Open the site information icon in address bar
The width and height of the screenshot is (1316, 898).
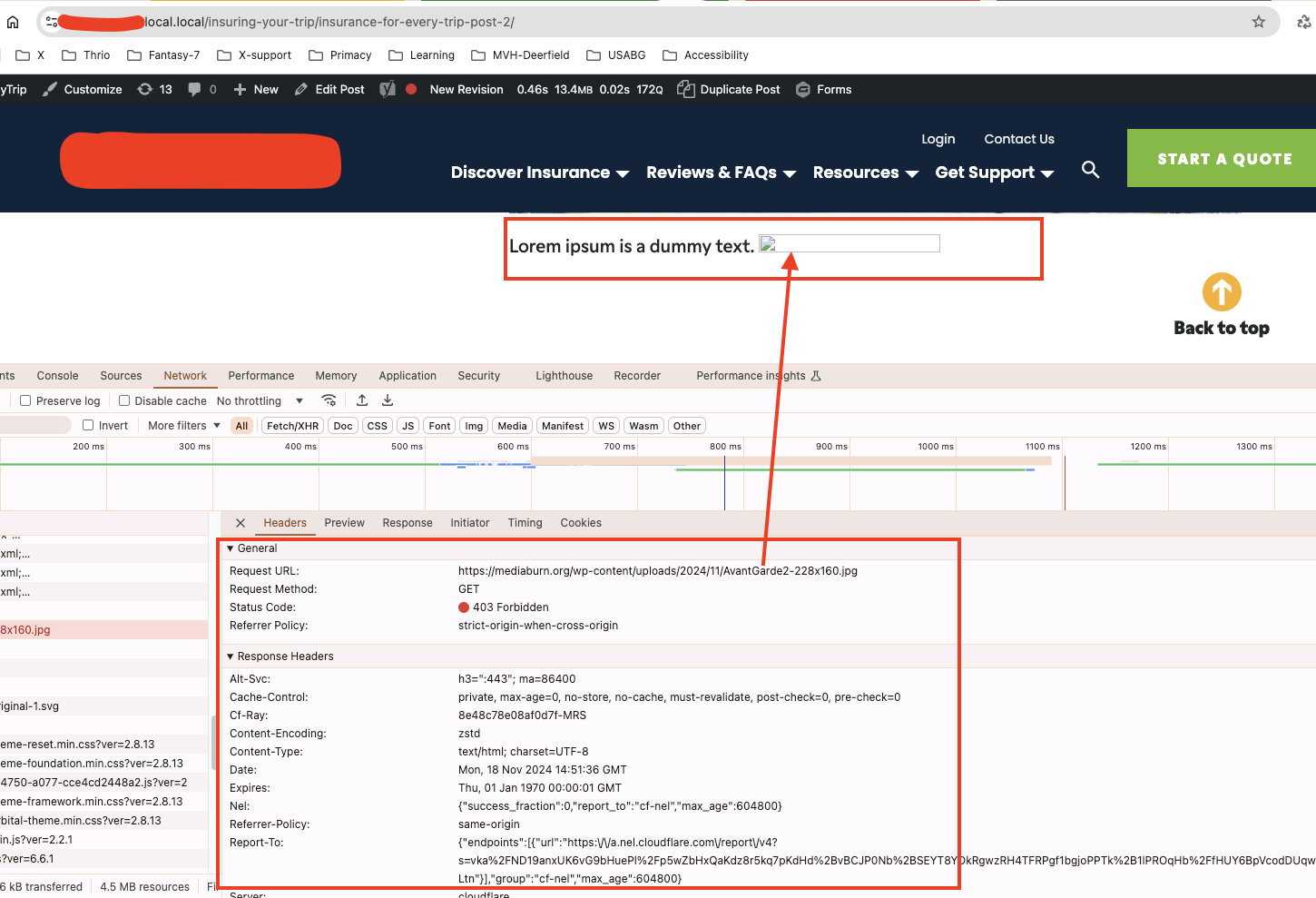(x=52, y=22)
